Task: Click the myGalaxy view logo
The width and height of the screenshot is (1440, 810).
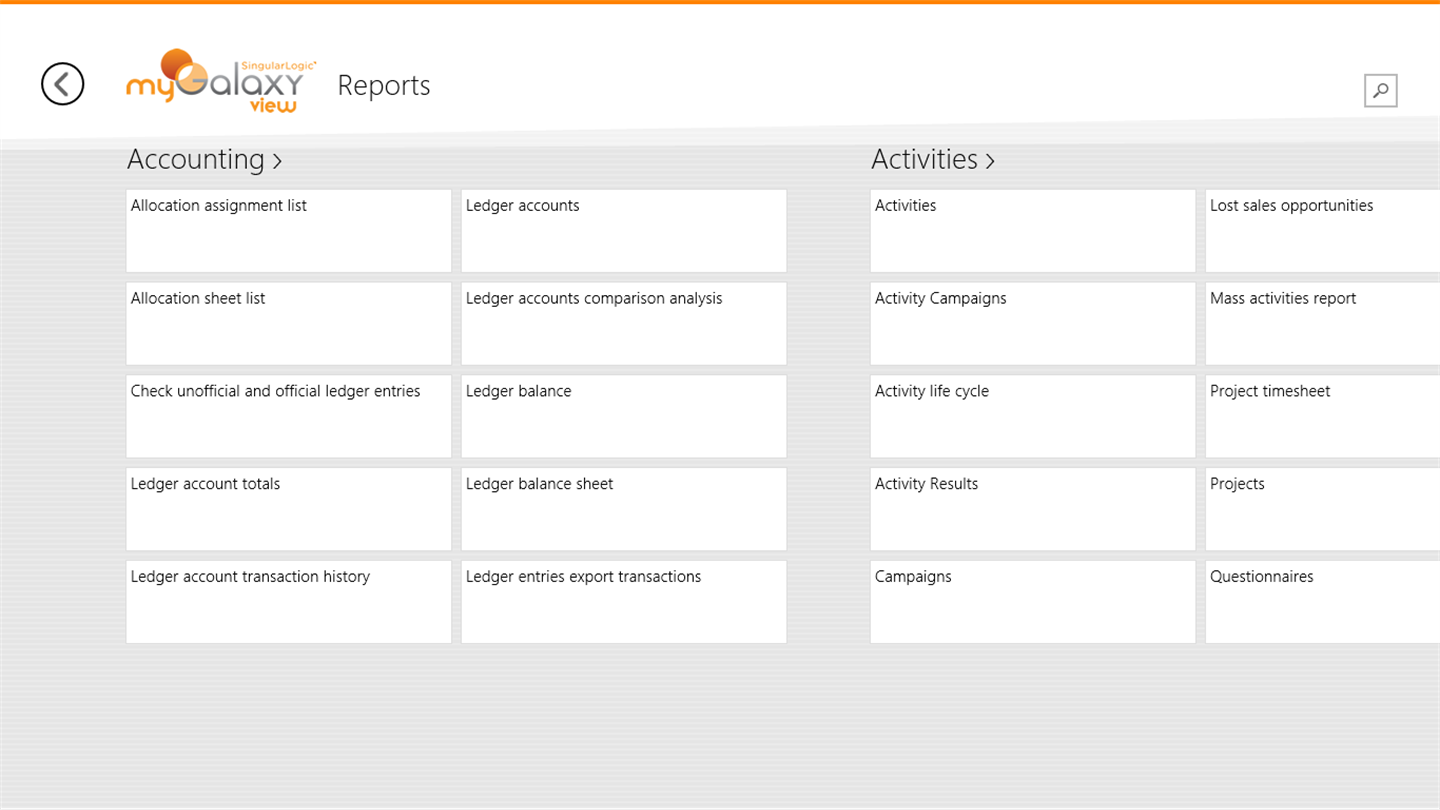Action: coord(221,82)
